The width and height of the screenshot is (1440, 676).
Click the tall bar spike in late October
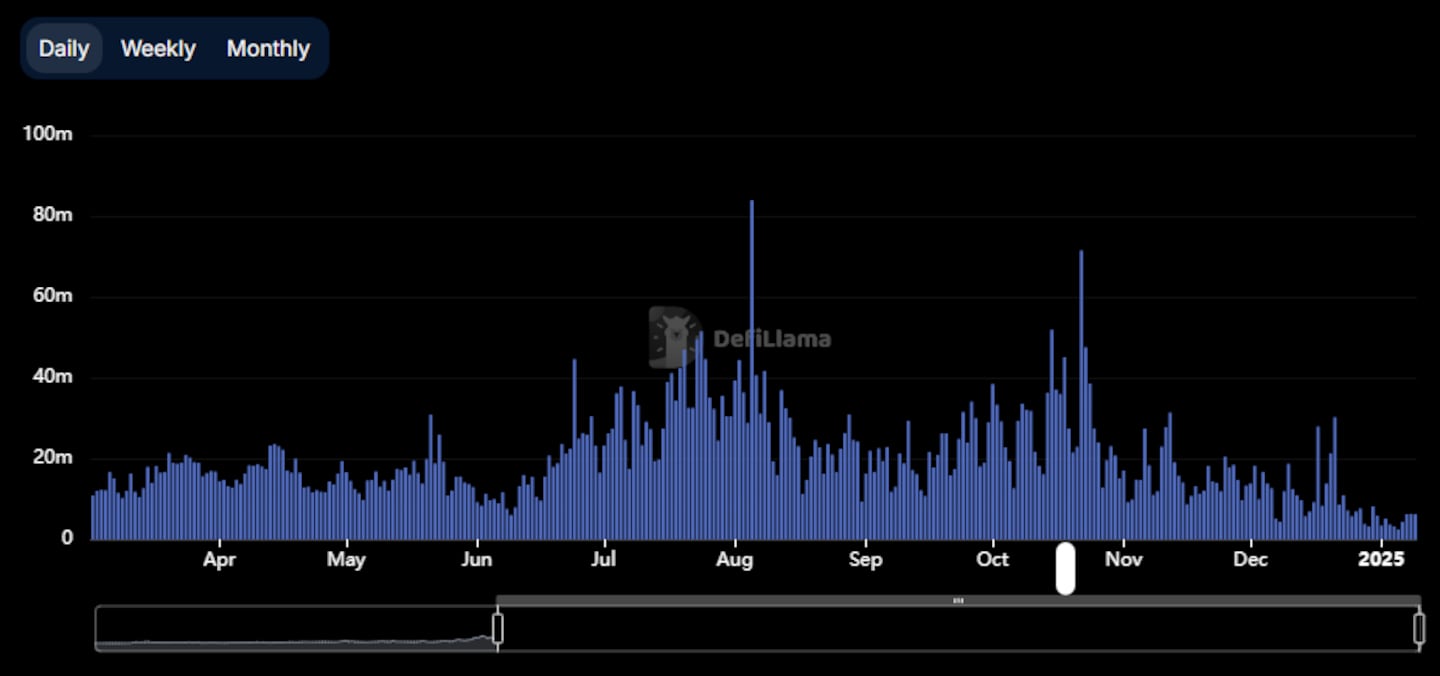coord(1081,395)
